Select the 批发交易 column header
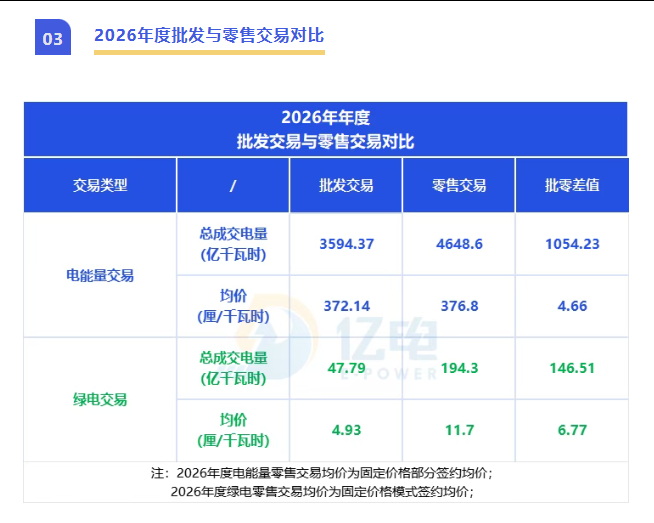The width and height of the screenshot is (654, 523). (x=346, y=185)
